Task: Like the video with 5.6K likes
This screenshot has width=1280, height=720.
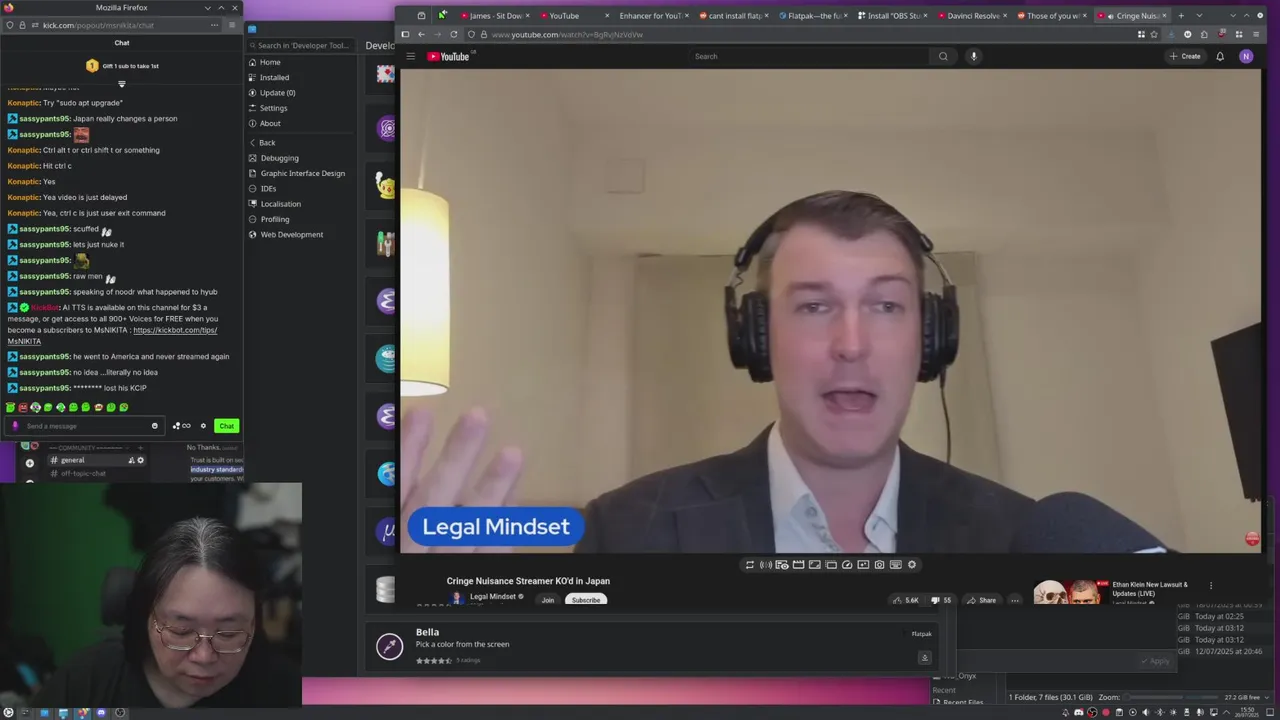Action: (x=906, y=600)
